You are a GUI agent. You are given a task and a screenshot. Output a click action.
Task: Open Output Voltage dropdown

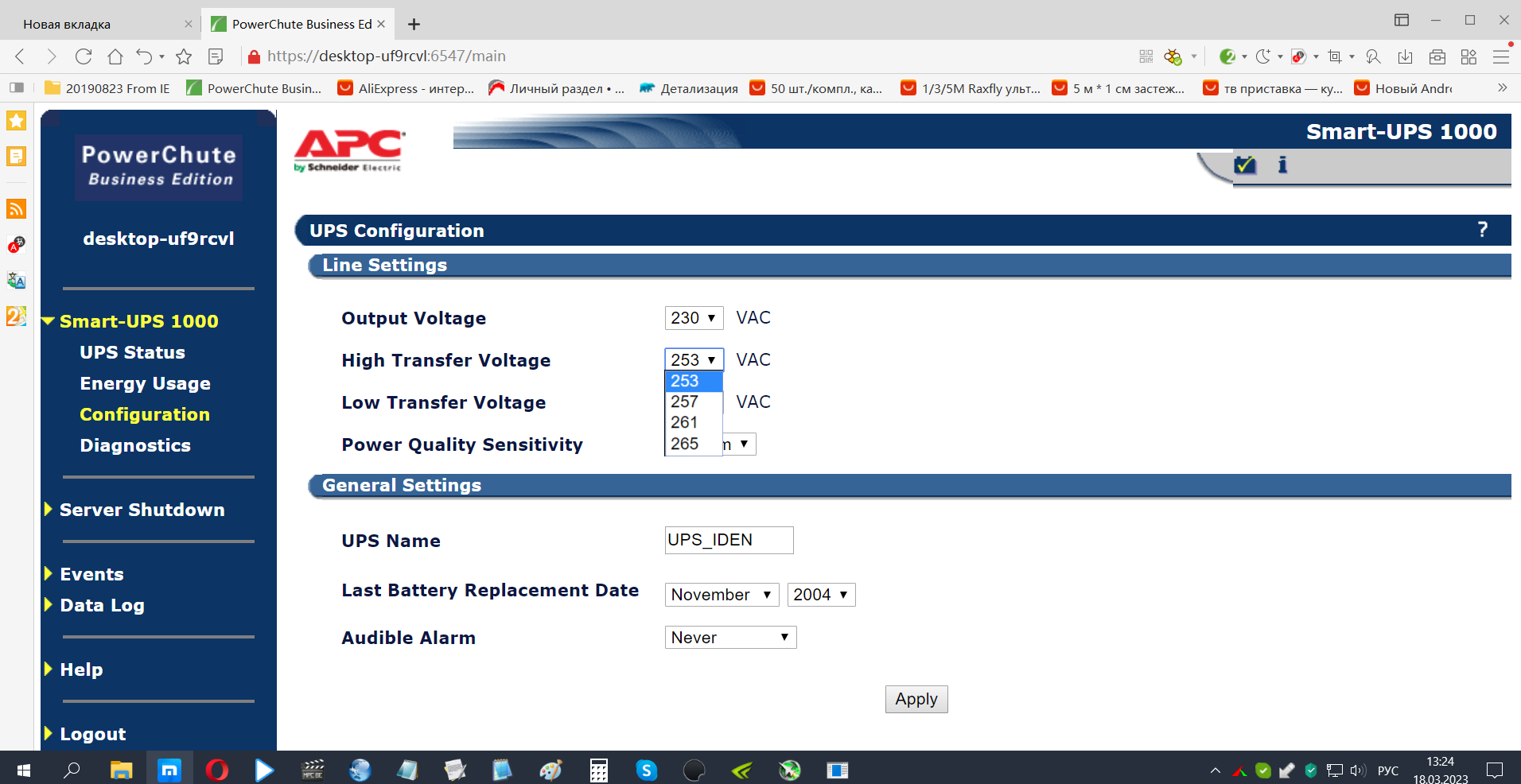(x=694, y=318)
